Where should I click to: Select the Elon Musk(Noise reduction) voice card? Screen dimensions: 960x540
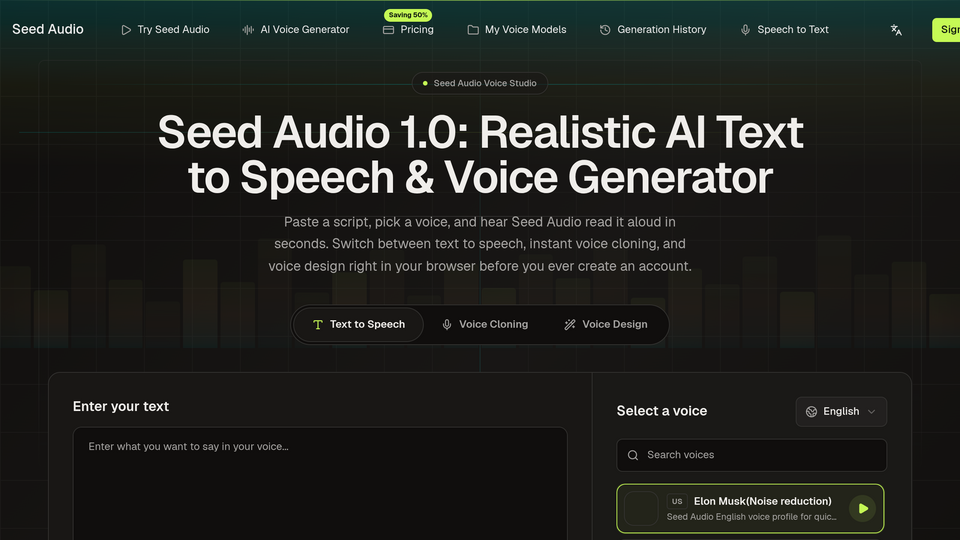pos(751,508)
